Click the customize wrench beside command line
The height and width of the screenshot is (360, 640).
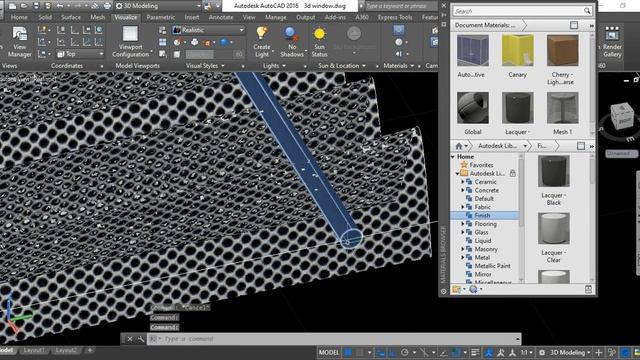140,339
